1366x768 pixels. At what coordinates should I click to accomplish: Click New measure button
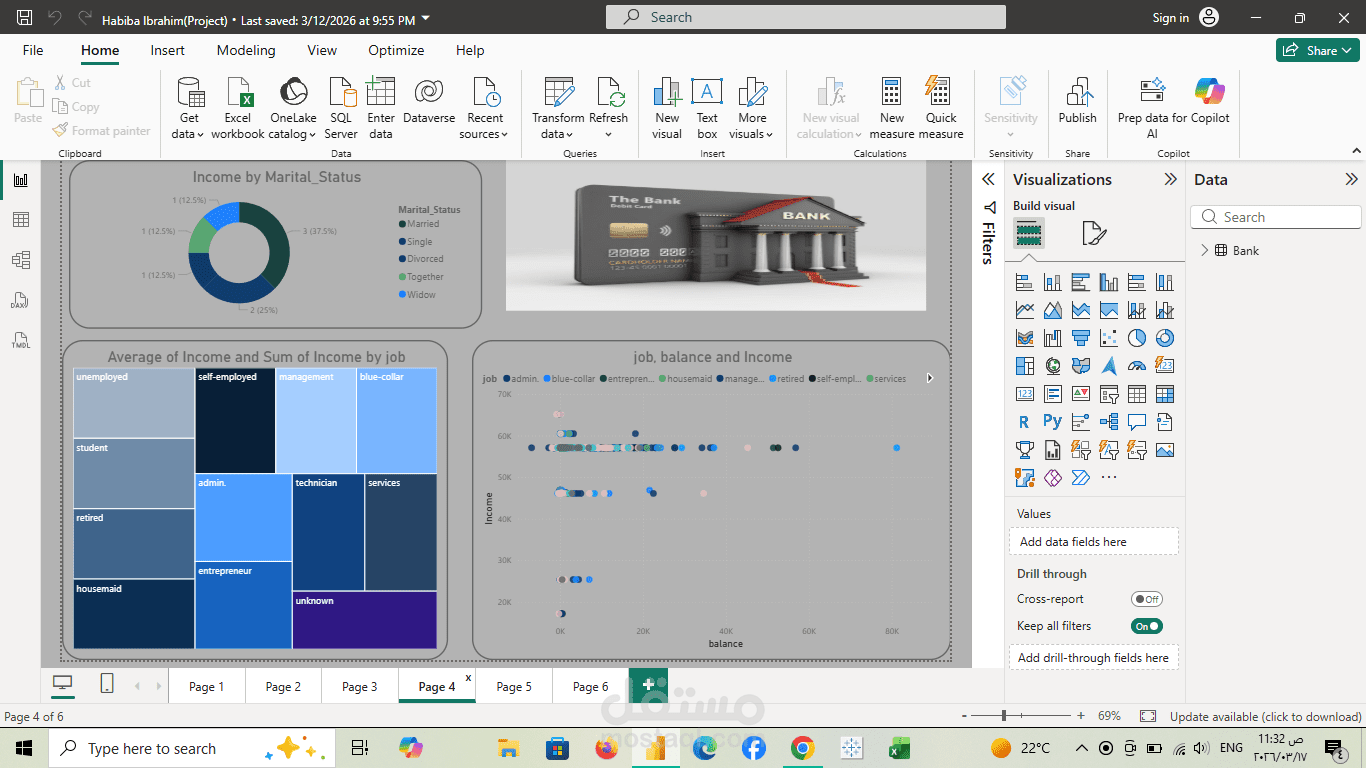(x=891, y=109)
